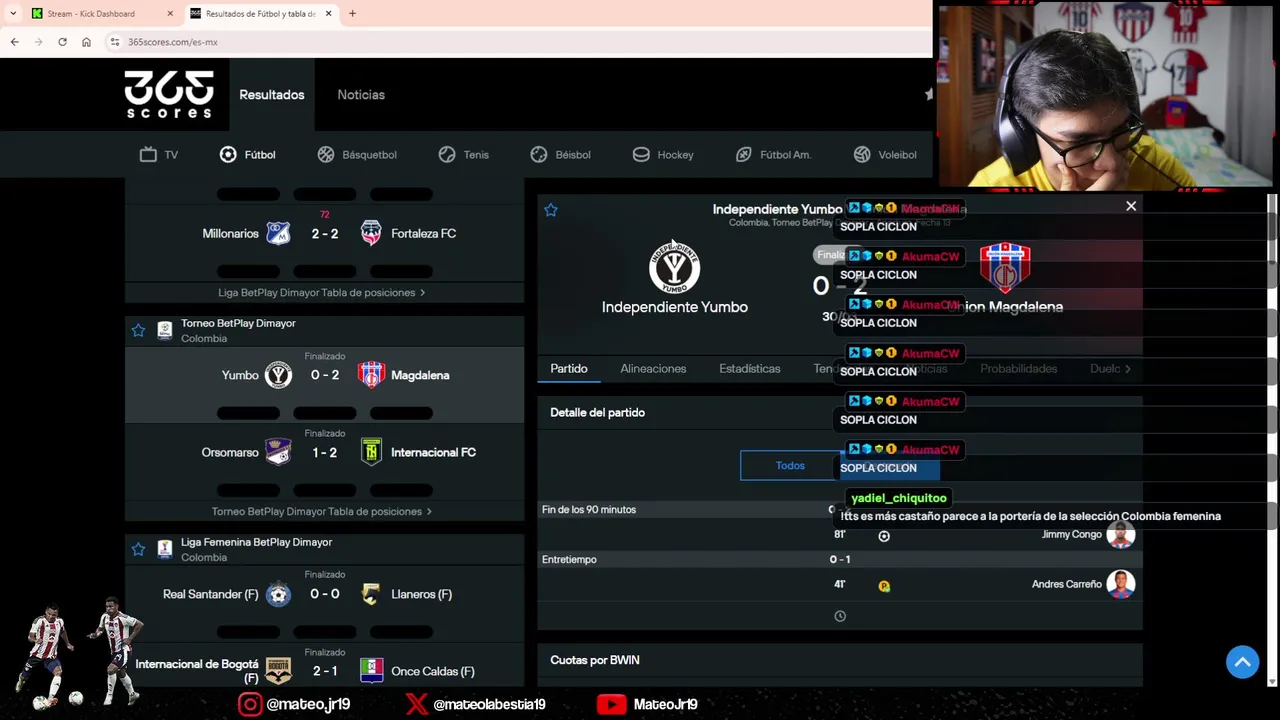The height and width of the screenshot is (720, 1280).
Task: Click the yellow card event icon
Action: click(884, 586)
